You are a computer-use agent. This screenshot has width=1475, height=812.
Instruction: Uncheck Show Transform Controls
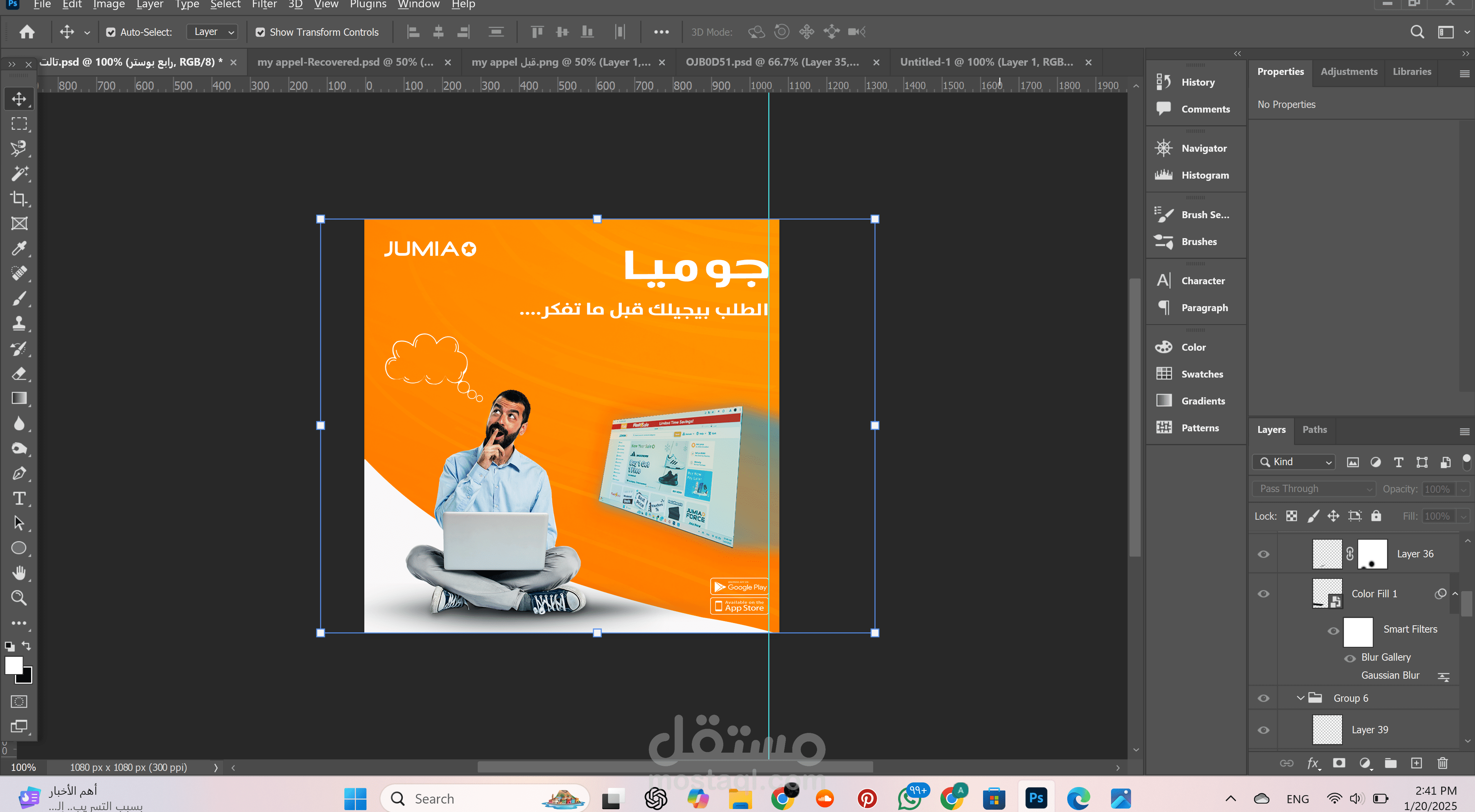[x=260, y=32]
